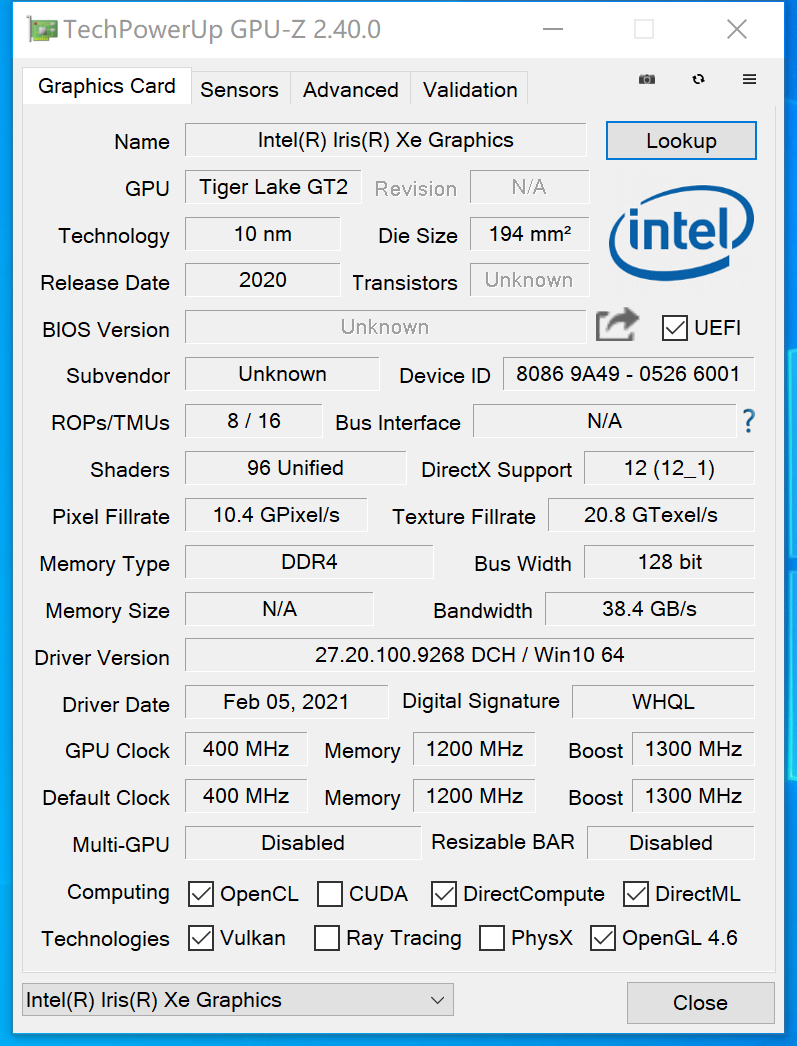Screen dimensions: 797x1046
Task: Click the GPU-Z title bar app icon
Action: [x=43, y=30]
